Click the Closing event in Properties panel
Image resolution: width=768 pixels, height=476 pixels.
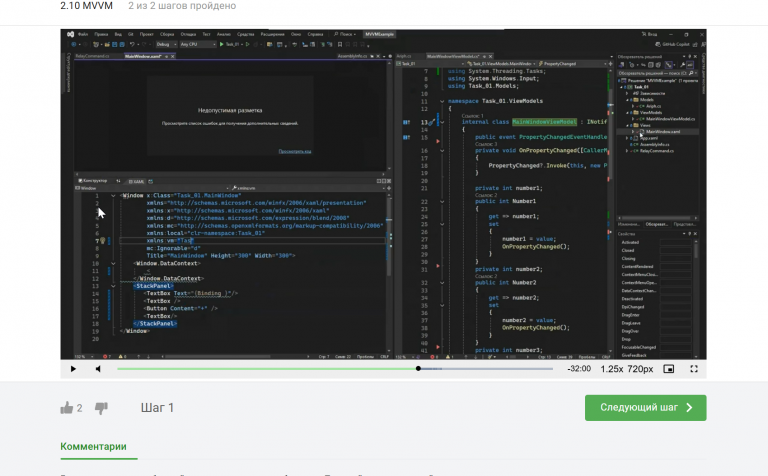point(628,259)
